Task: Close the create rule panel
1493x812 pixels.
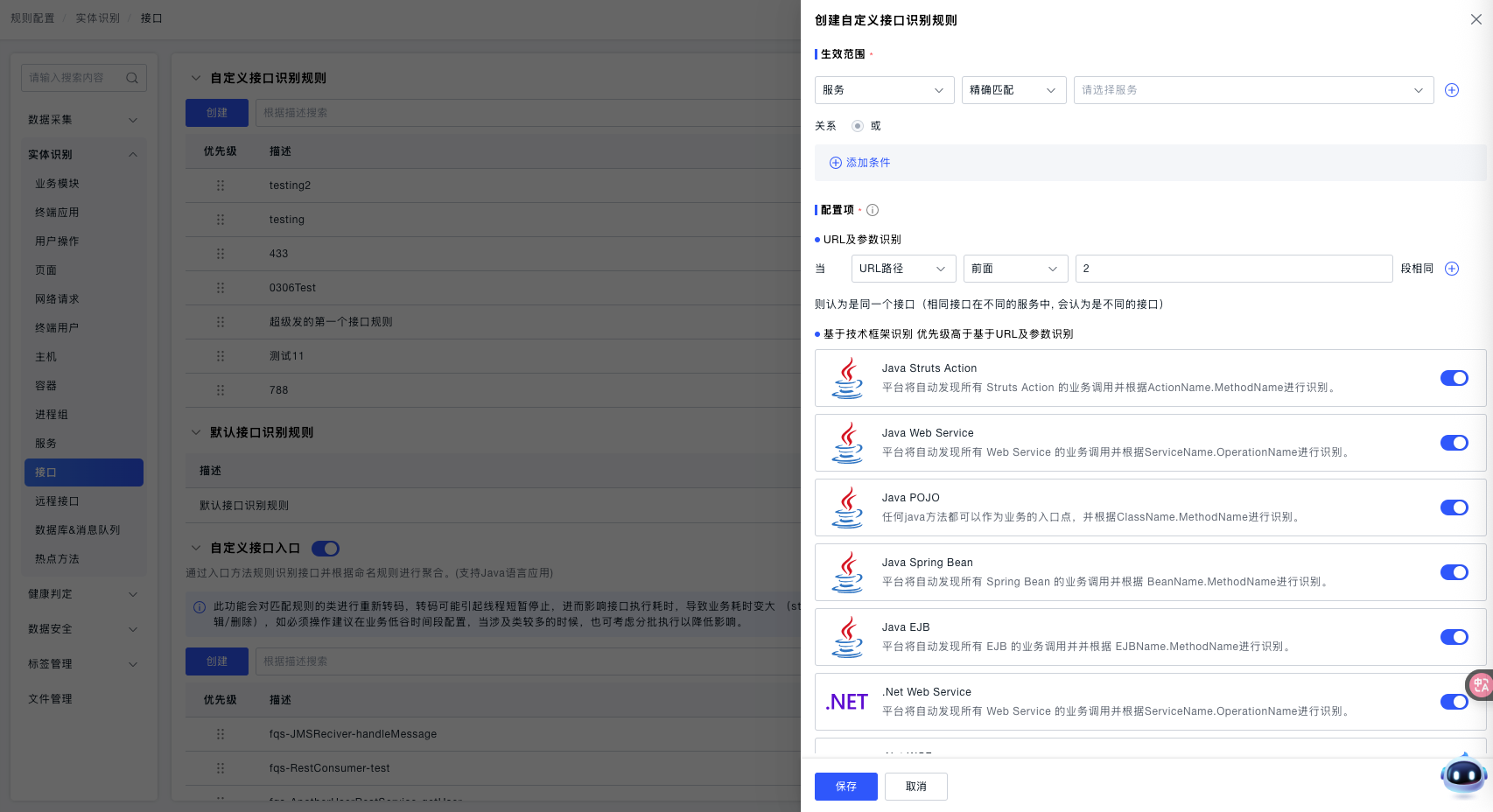Action: pos(1475,19)
